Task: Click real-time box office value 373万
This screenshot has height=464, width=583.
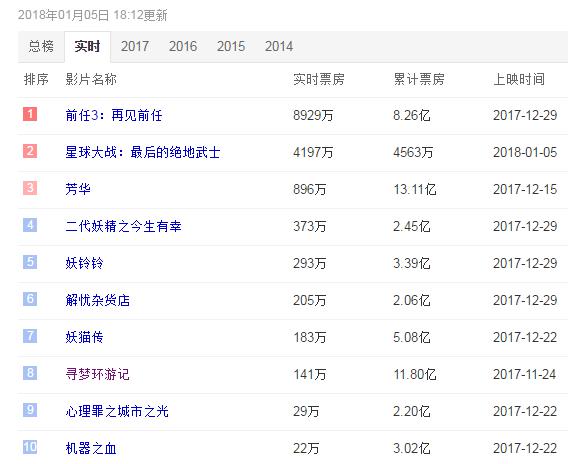Action: (x=310, y=226)
